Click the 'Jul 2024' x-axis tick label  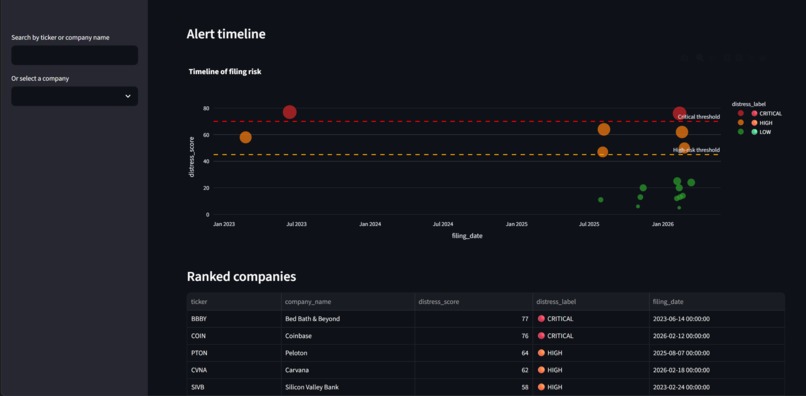(x=443, y=224)
